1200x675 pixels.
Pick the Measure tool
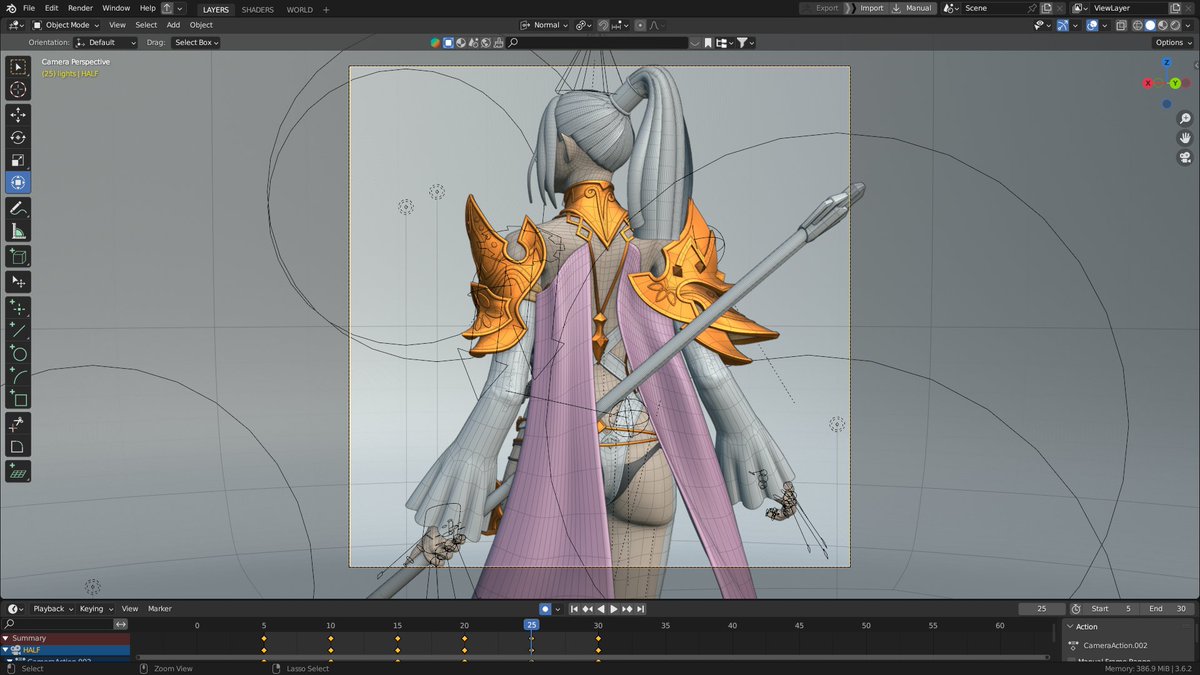(x=18, y=231)
